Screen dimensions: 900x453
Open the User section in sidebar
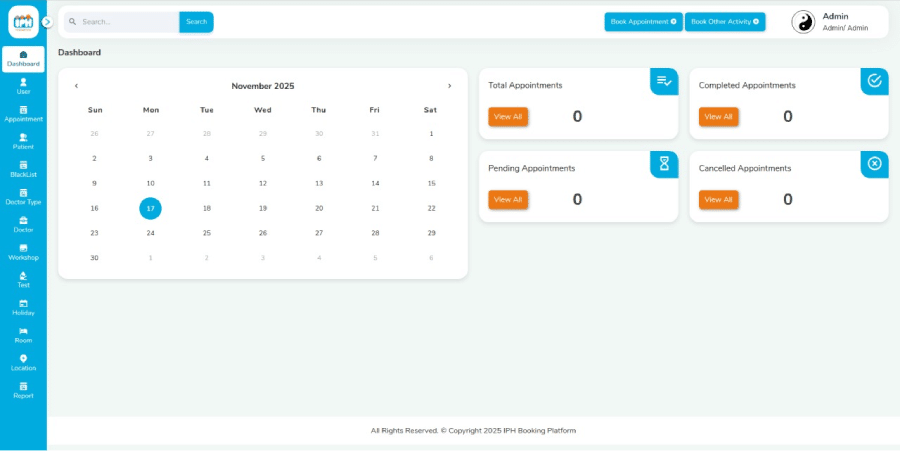tap(23, 87)
